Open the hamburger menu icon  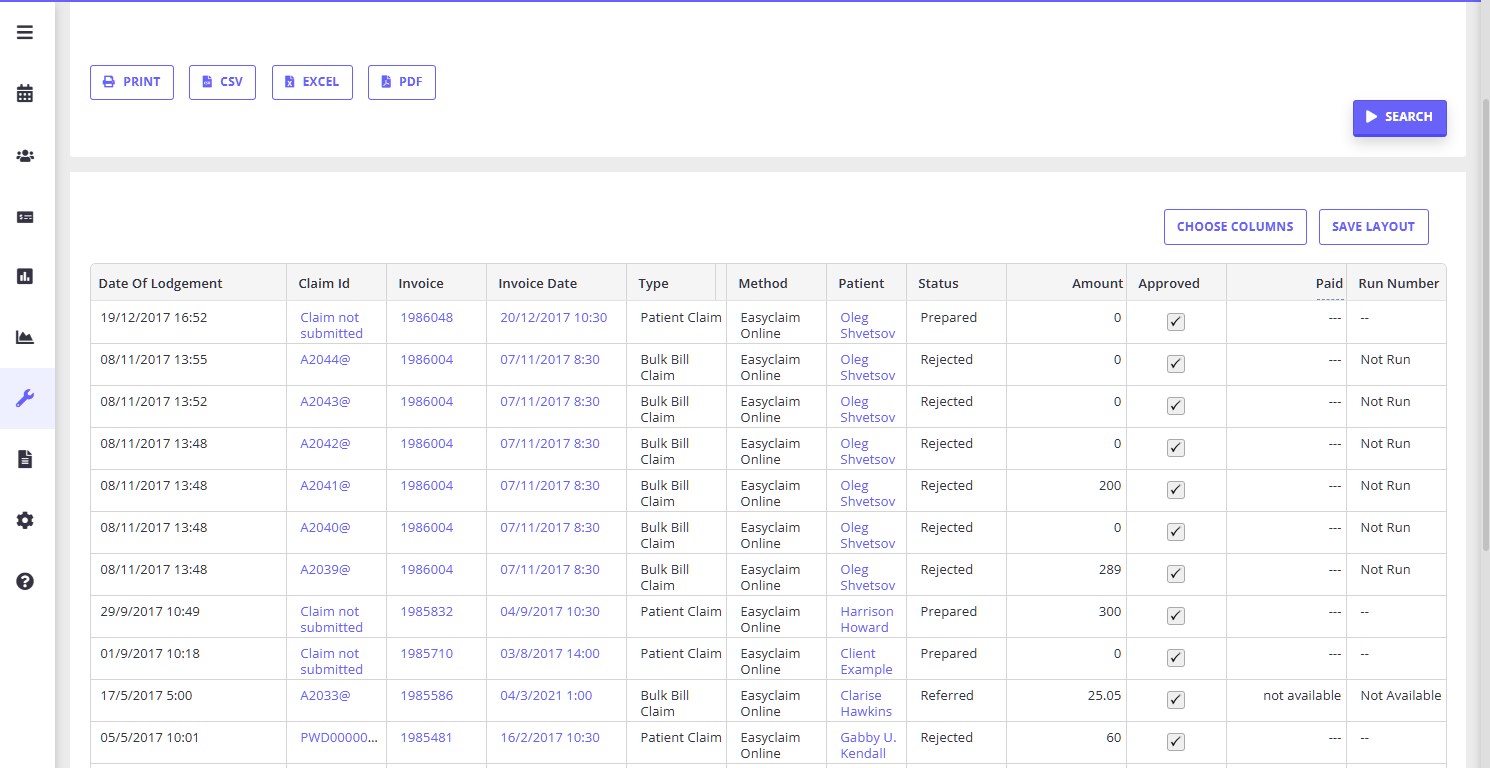tap(25, 32)
